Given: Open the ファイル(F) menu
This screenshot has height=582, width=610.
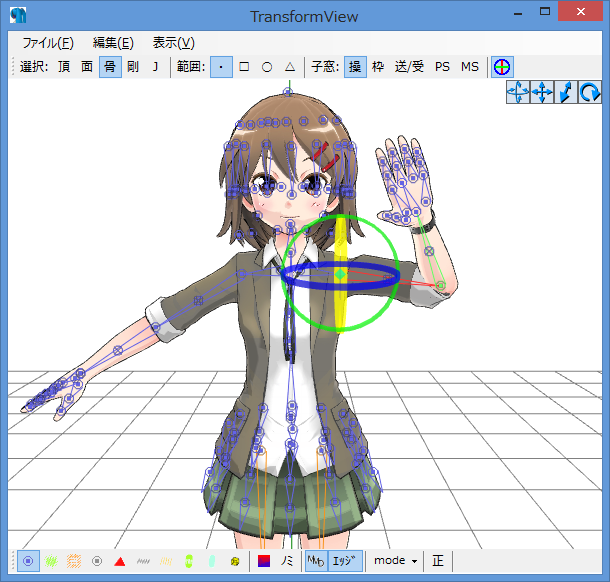Looking at the screenshot, I should pos(47,43).
